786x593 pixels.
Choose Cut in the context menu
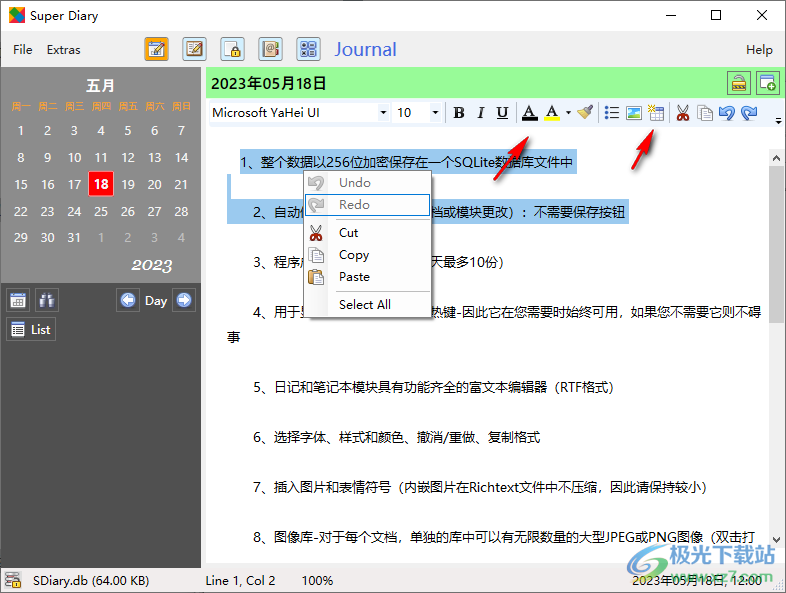point(367,233)
